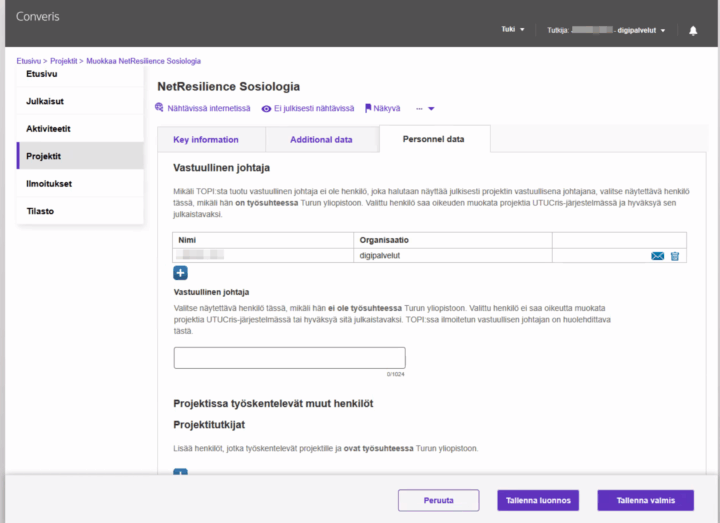This screenshot has width=720, height=523.
Task: Click the Organisaatio column header
Action: click(x=453, y=240)
